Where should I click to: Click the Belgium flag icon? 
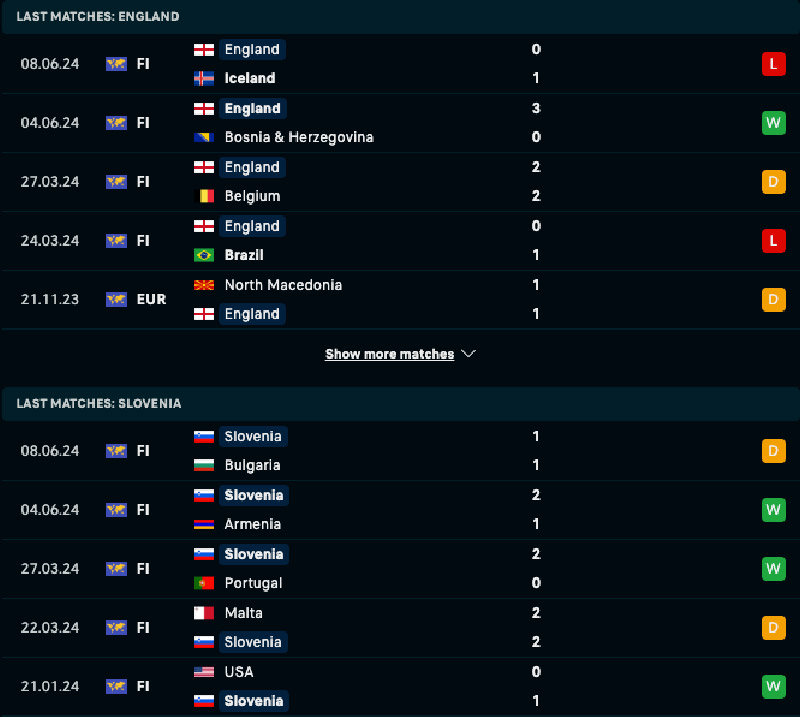pos(204,196)
